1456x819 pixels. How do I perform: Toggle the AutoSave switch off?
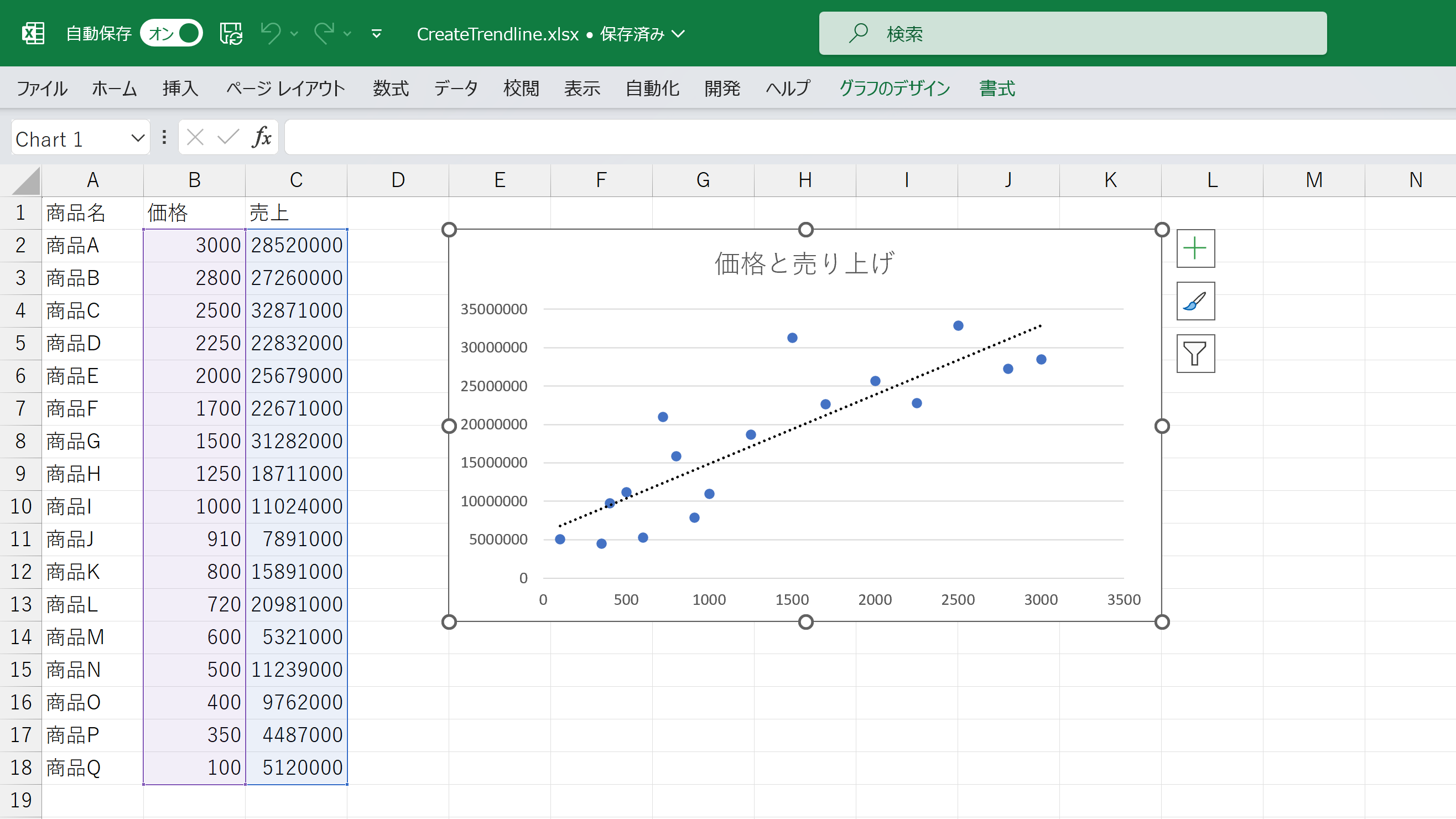point(172,33)
